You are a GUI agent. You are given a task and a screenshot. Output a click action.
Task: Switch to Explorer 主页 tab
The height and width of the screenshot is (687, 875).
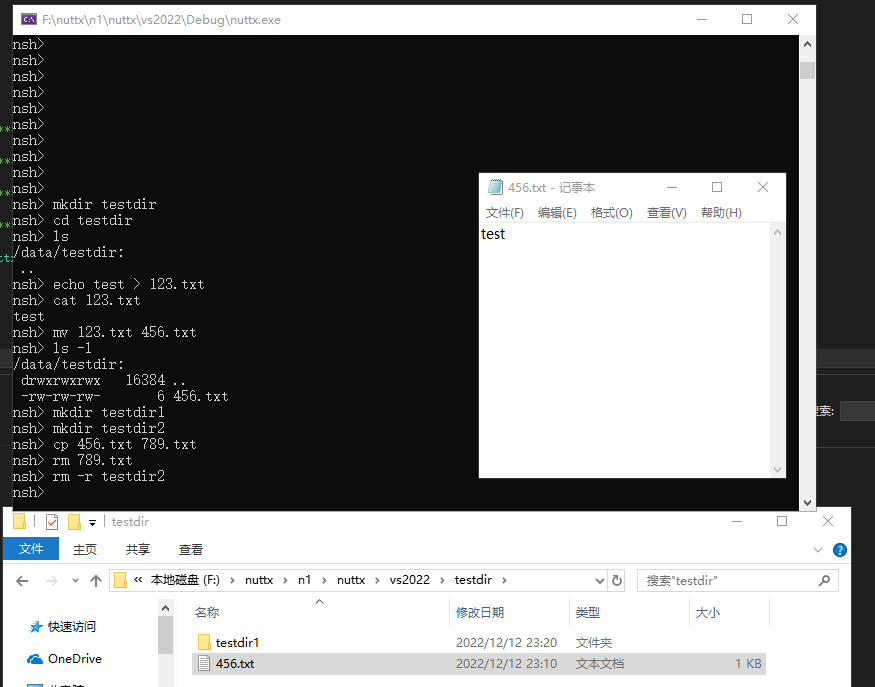tap(85, 549)
